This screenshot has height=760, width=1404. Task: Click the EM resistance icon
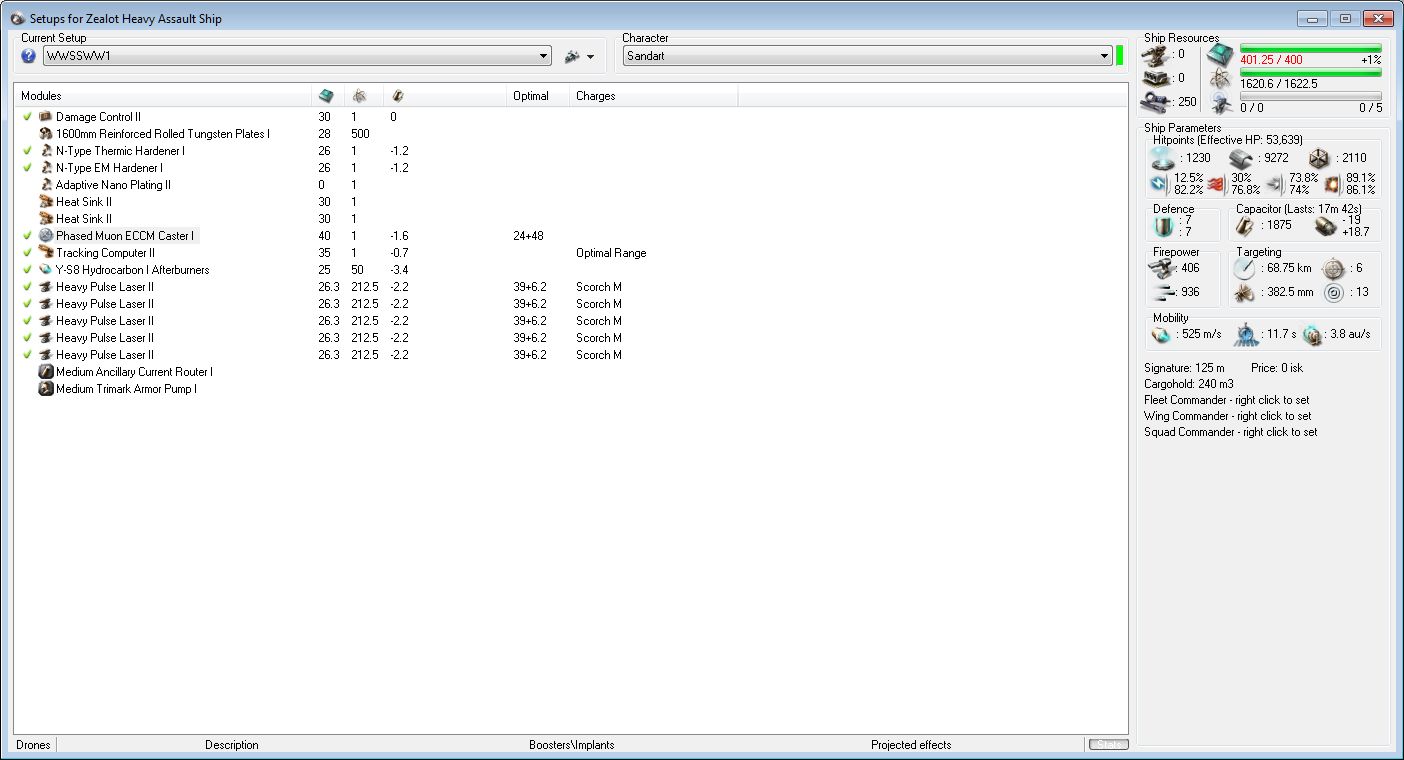pyautogui.click(x=1159, y=184)
